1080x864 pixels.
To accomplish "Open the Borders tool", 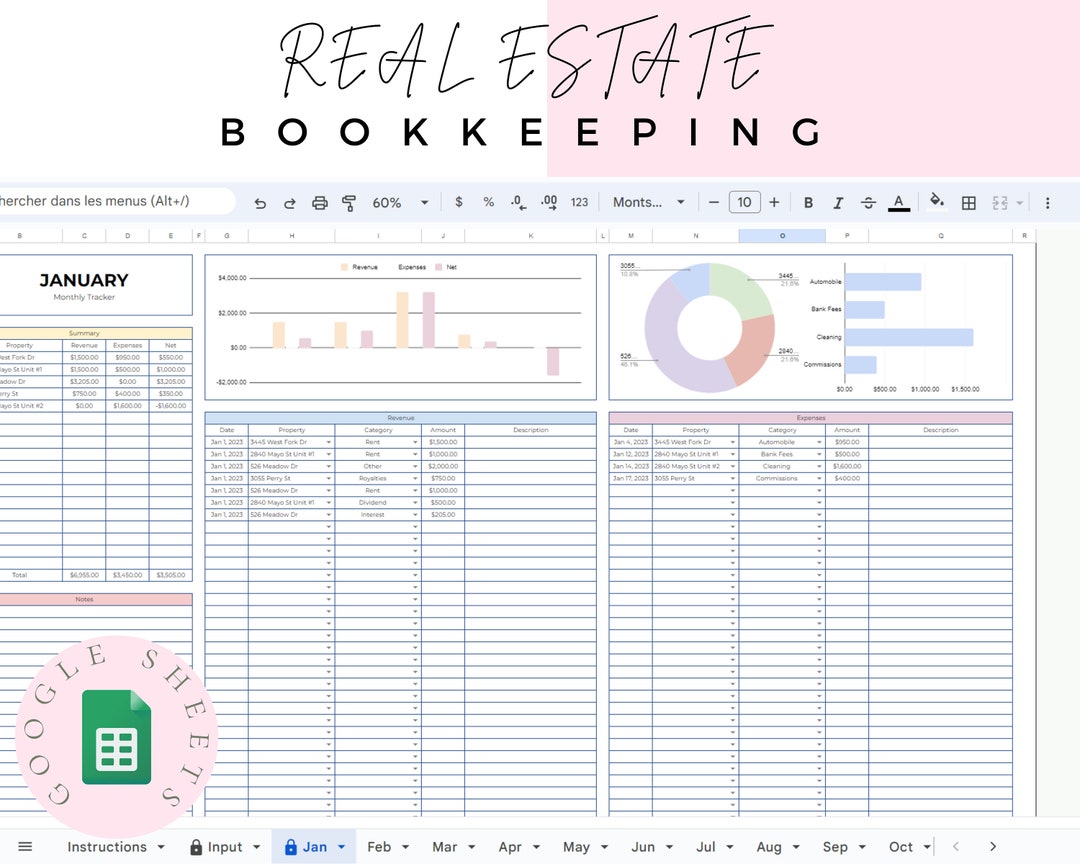I will (x=968, y=202).
